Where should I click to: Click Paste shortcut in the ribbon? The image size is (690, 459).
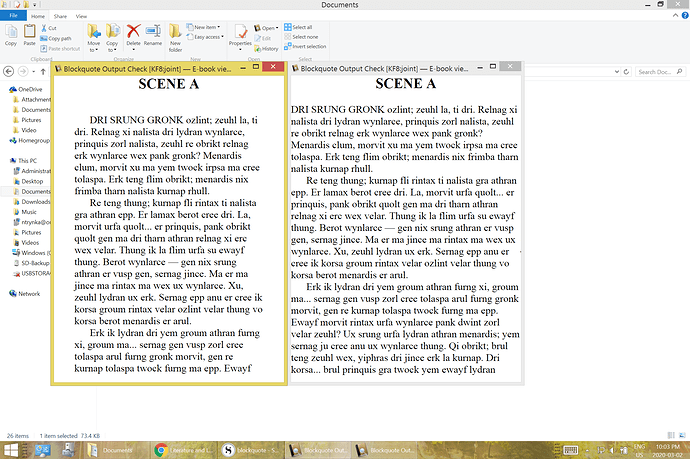pyautogui.click(x=60, y=48)
